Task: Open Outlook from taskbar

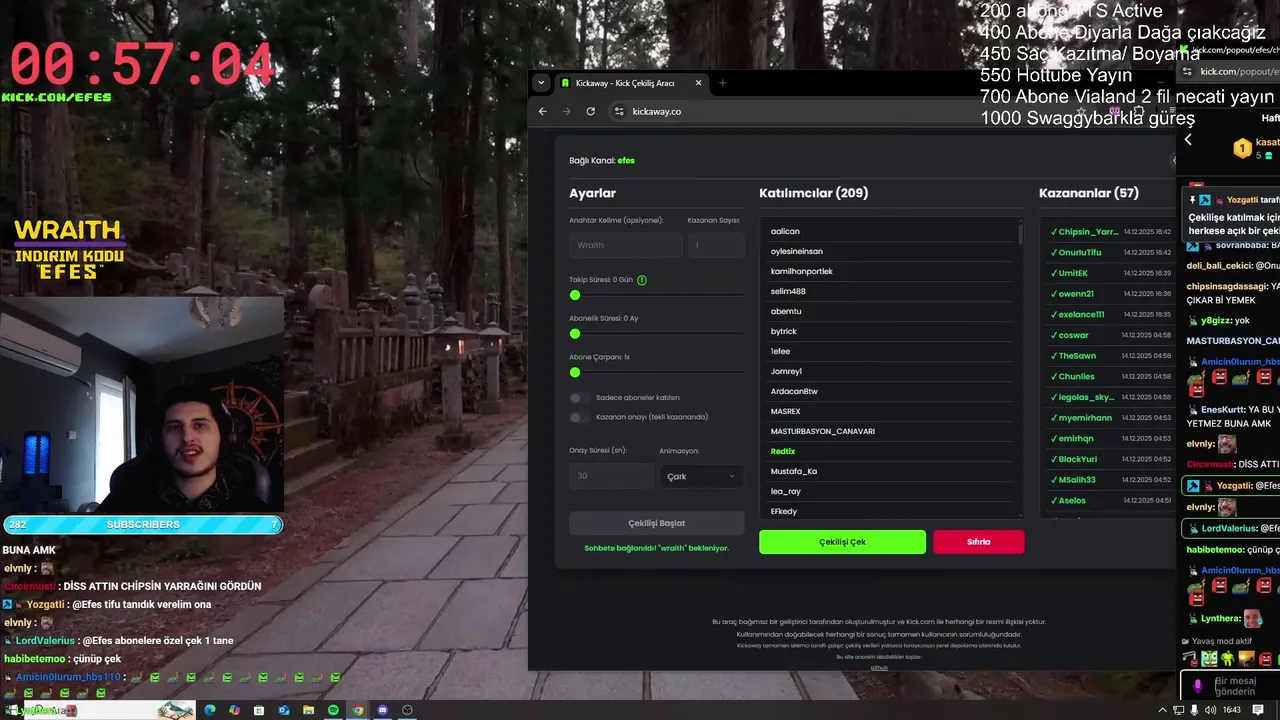Action: pyautogui.click(x=284, y=710)
